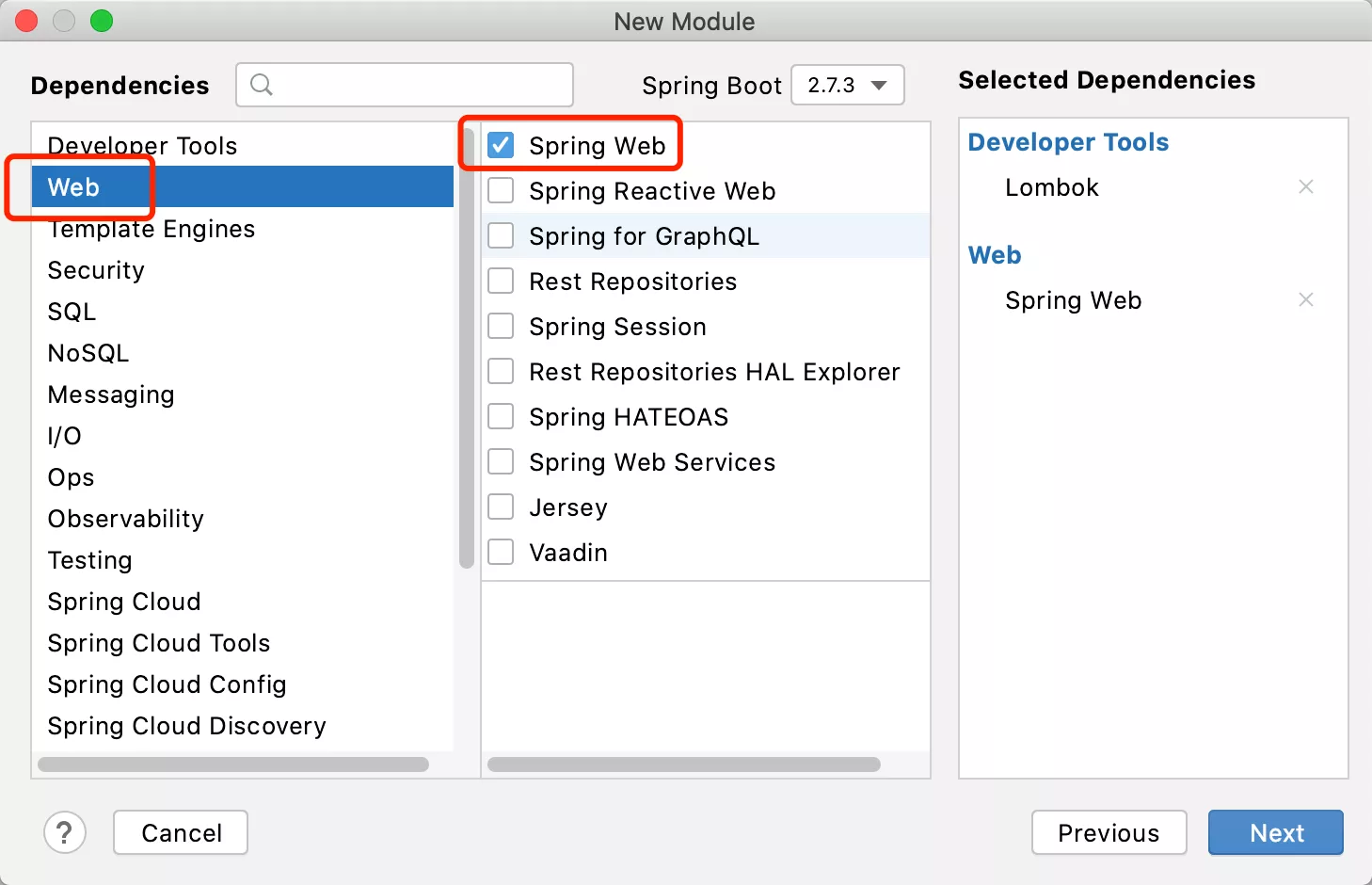Enable Spring for GraphQL dependency
1372x885 pixels.
pyautogui.click(x=501, y=235)
